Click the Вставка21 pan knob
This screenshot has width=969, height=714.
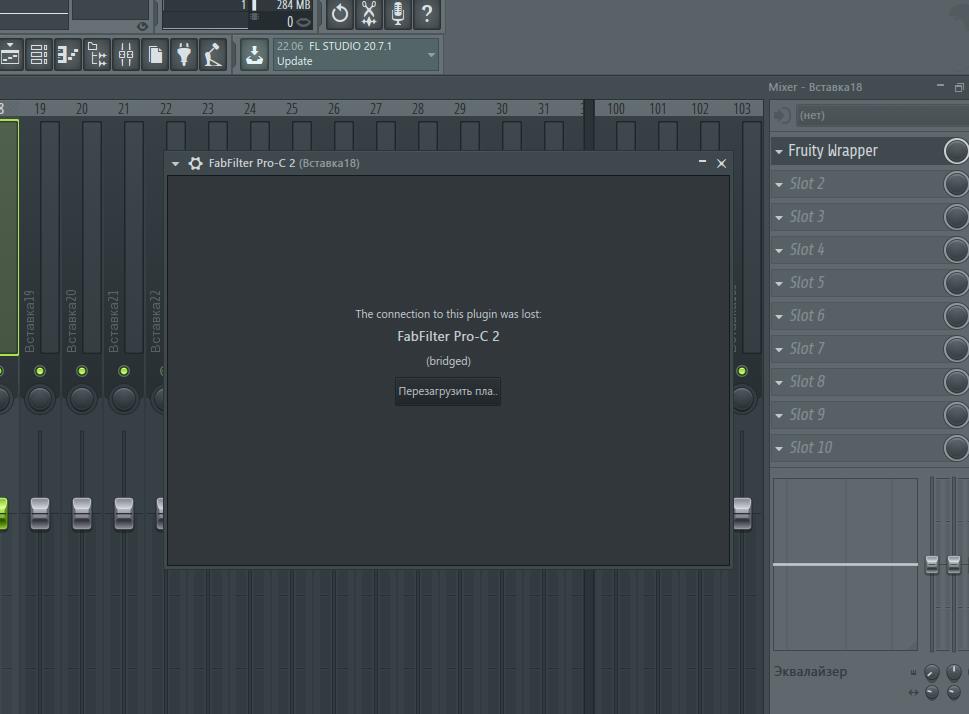click(x=124, y=399)
